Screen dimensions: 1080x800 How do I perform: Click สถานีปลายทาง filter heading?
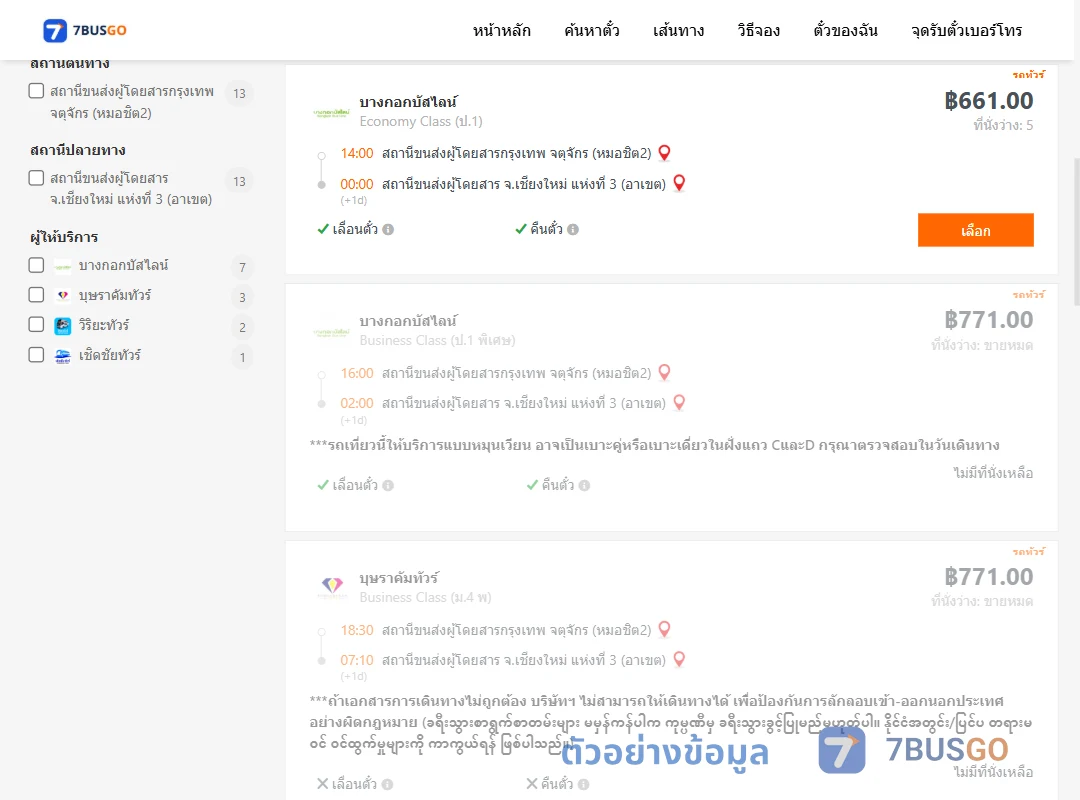point(78,150)
